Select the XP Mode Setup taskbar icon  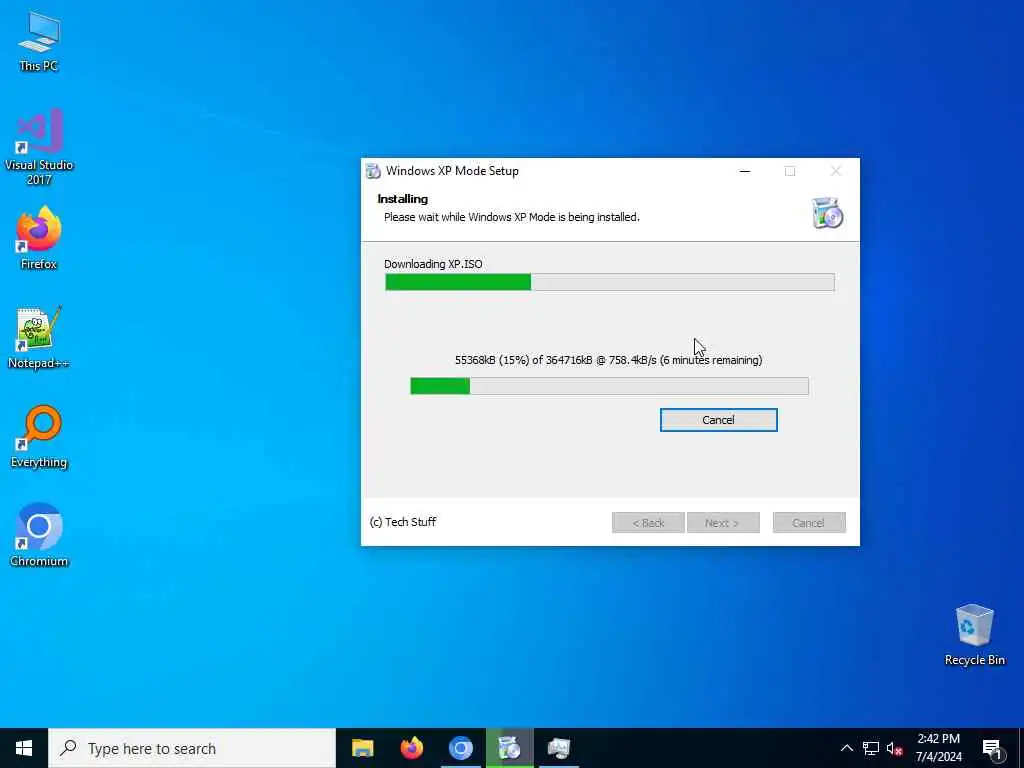509,748
